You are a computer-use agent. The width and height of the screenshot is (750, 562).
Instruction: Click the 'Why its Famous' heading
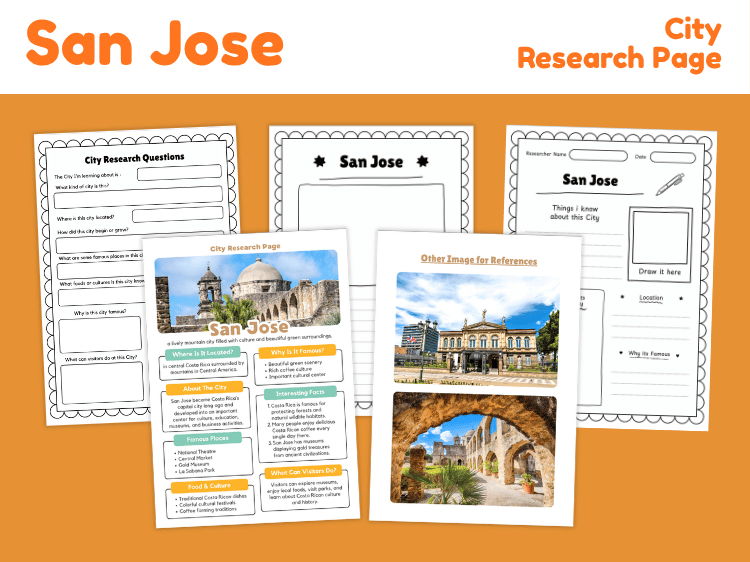click(x=649, y=354)
